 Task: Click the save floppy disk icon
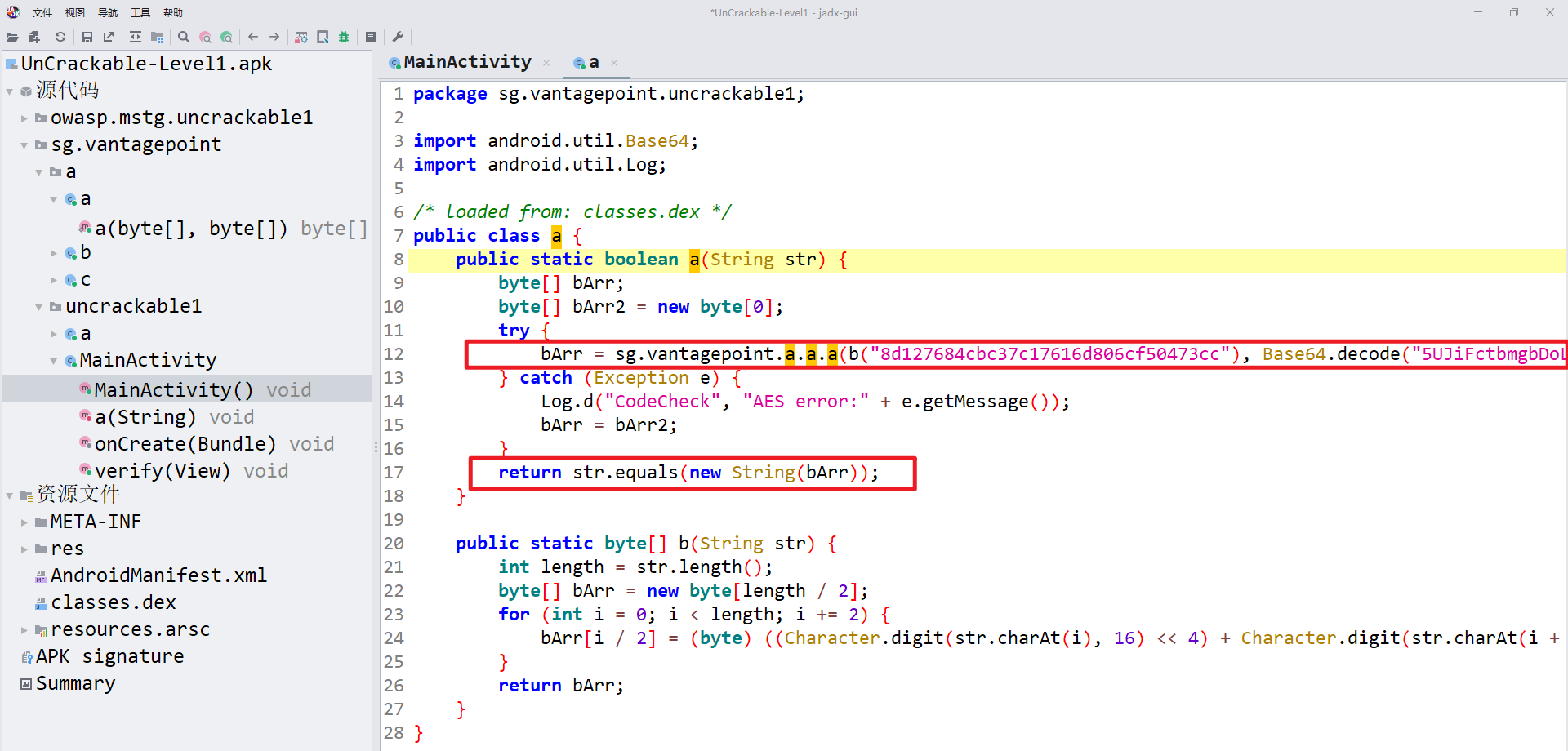point(87,37)
